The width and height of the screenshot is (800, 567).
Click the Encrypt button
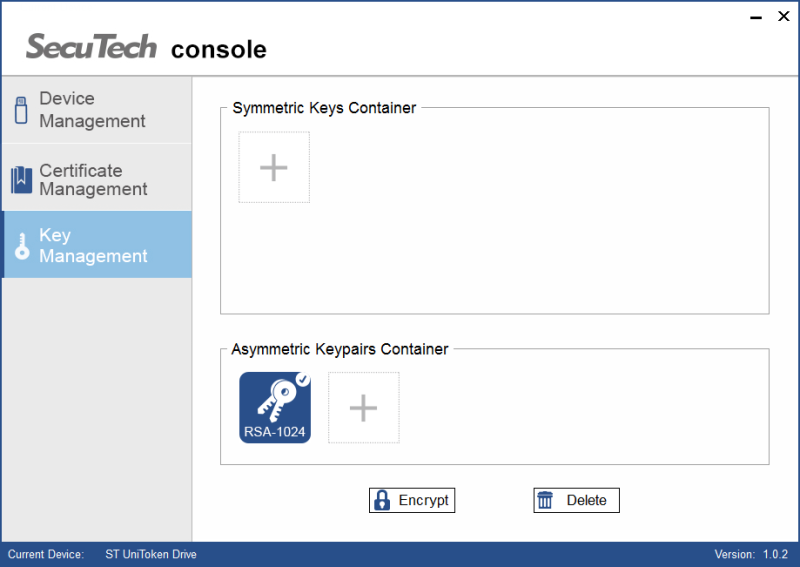(x=412, y=500)
